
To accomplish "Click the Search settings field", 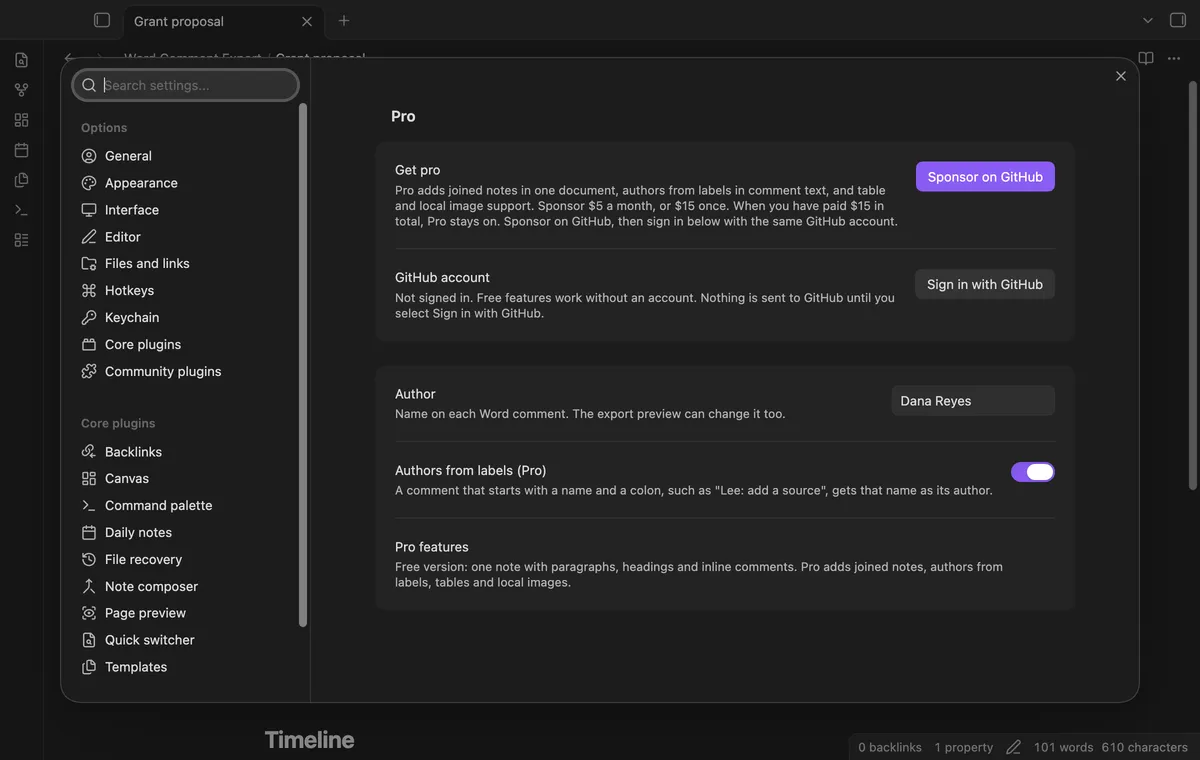I will pos(186,85).
